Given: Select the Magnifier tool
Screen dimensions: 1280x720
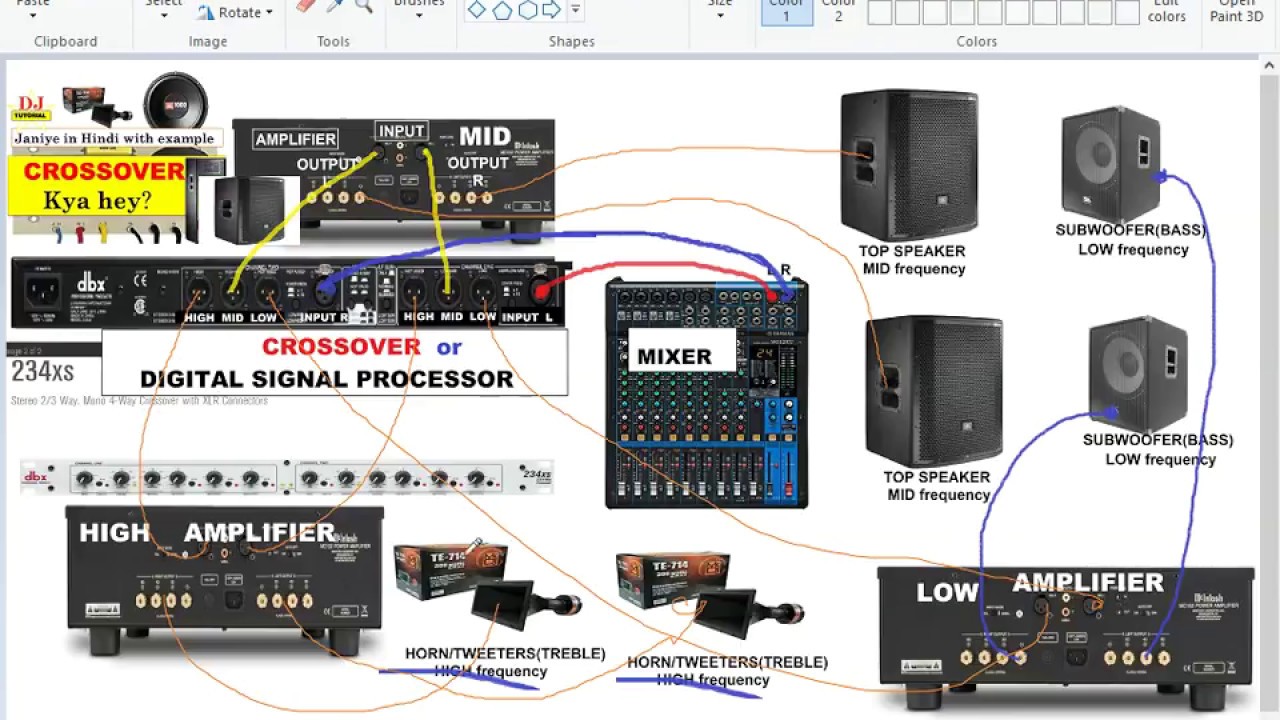Looking at the screenshot, I should [363, 5].
